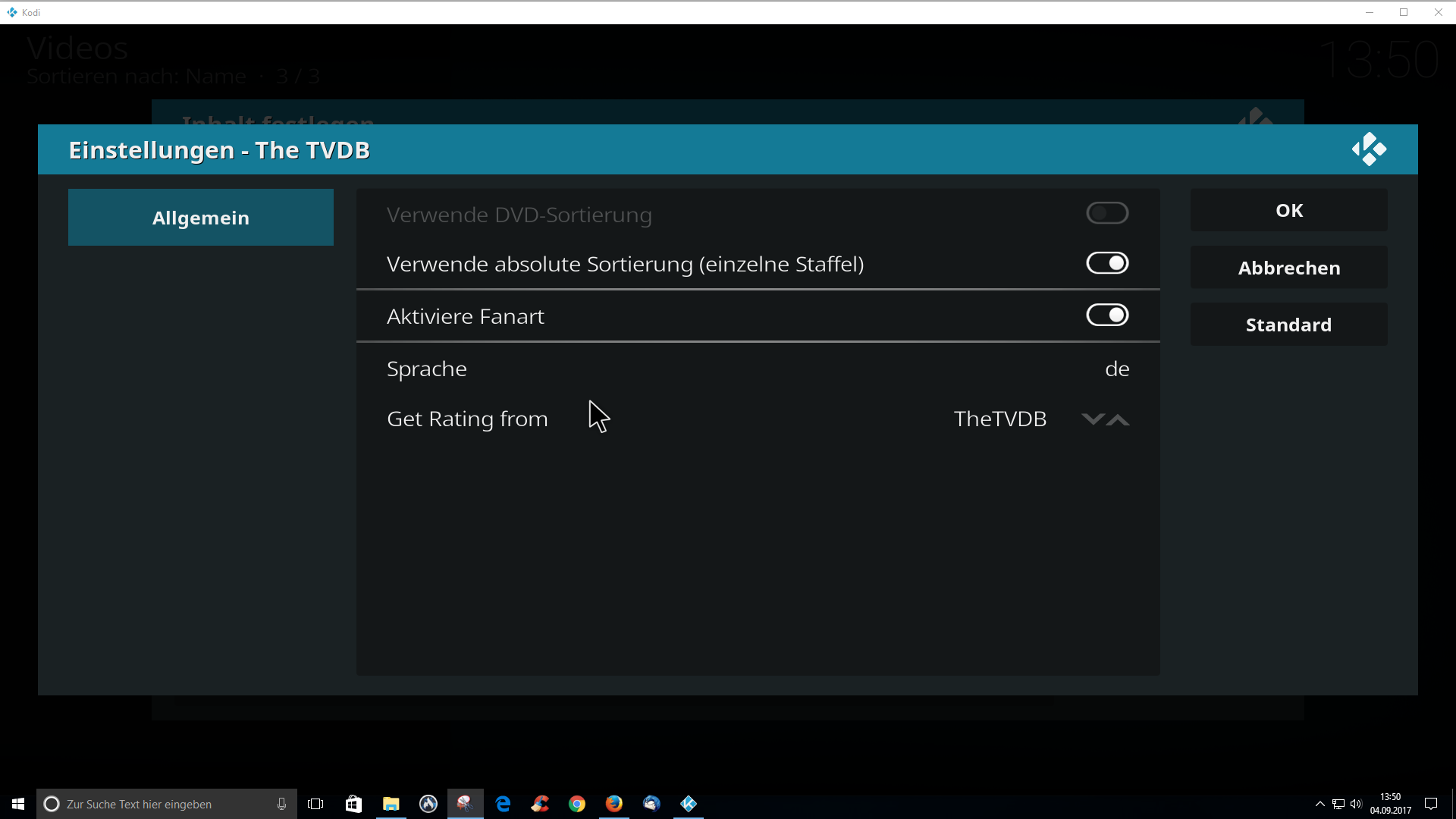The width and height of the screenshot is (1456, 819).
Task: Click the Kodi icon in title bar
Action: click(x=11, y=12)
